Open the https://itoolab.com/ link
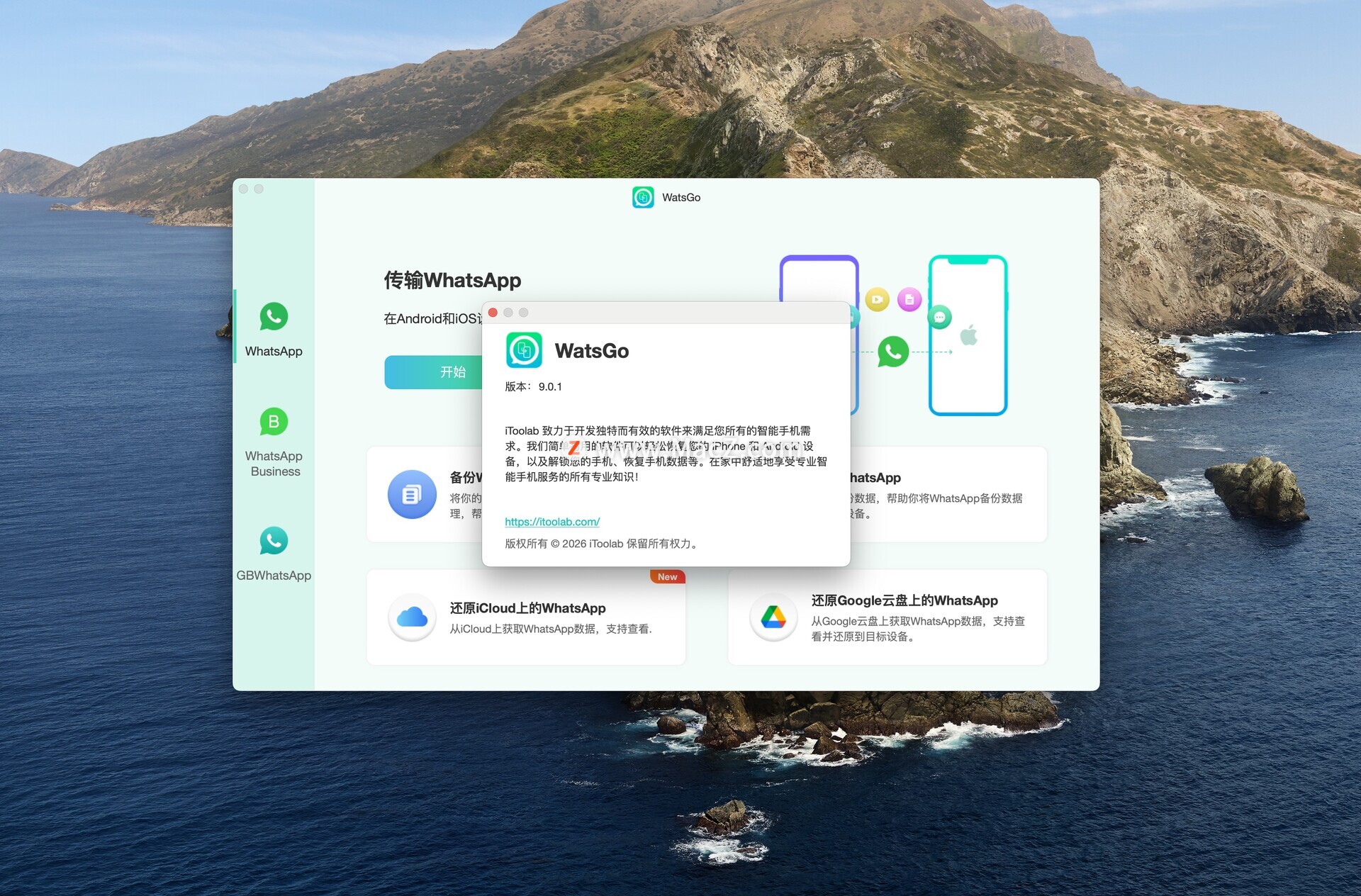This screenshot has height=896, width=1361. pyautogui.click(x=552, y=522)
